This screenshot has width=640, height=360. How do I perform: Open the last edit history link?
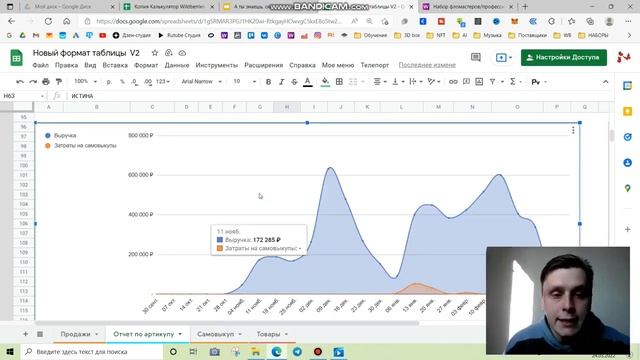427,65
